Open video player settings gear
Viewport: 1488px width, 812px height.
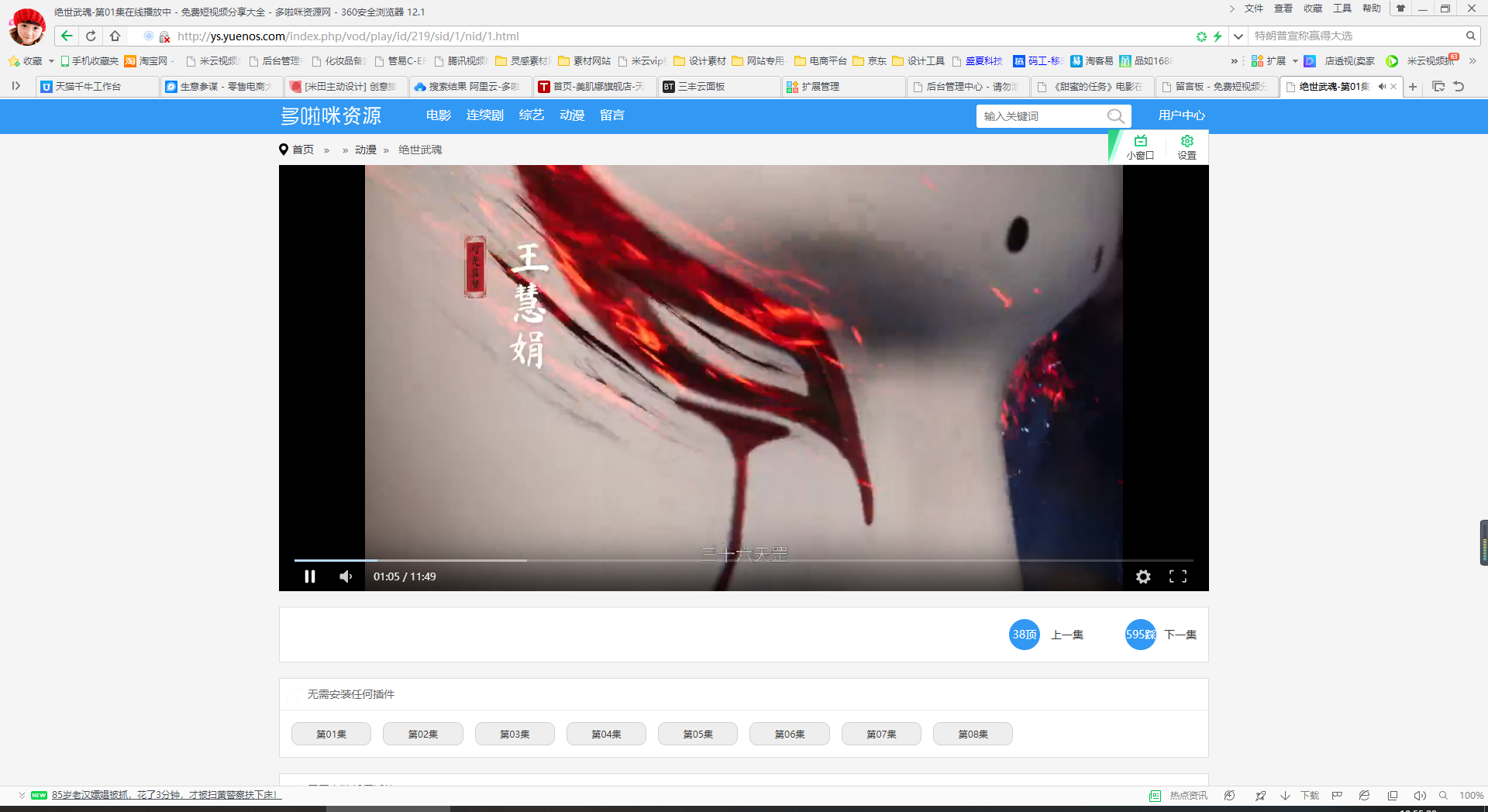pyautogui.click(x=1143, y=576)
